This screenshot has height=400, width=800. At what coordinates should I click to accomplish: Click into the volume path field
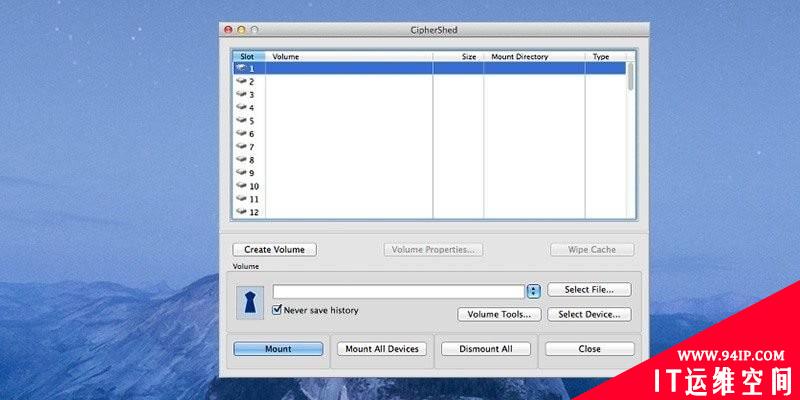tap(398, 291)
